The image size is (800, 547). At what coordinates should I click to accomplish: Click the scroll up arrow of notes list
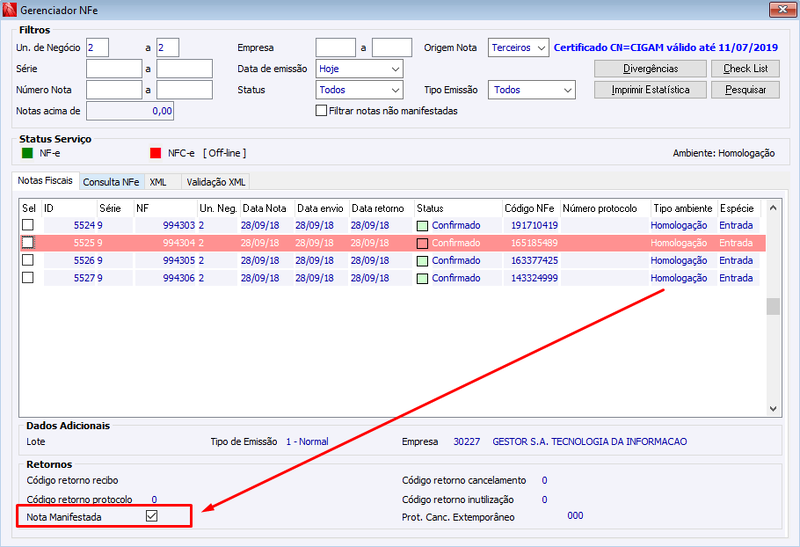[x=773, y=208]
